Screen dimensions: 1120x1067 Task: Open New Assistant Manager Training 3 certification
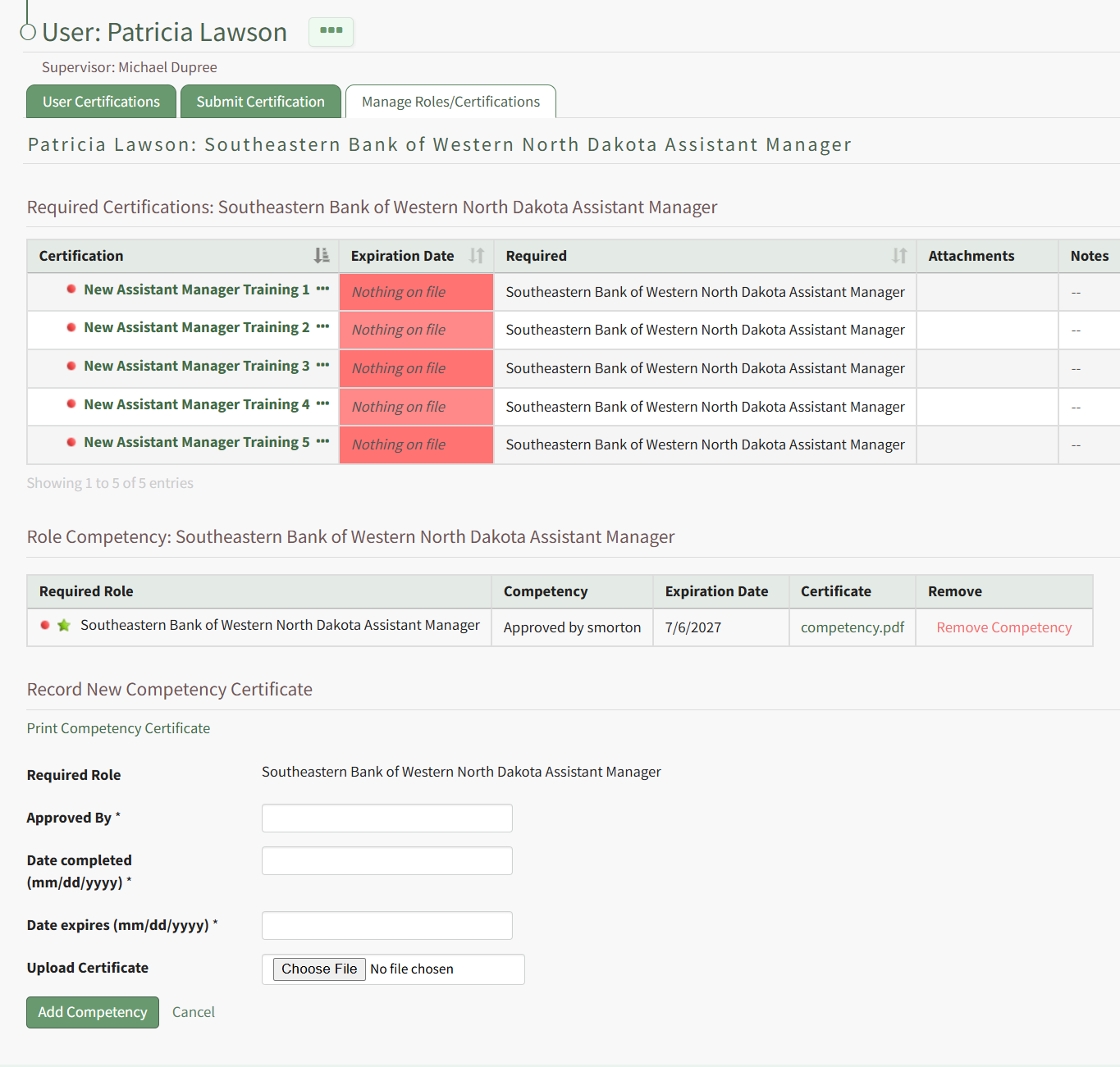tap(197, 366)
